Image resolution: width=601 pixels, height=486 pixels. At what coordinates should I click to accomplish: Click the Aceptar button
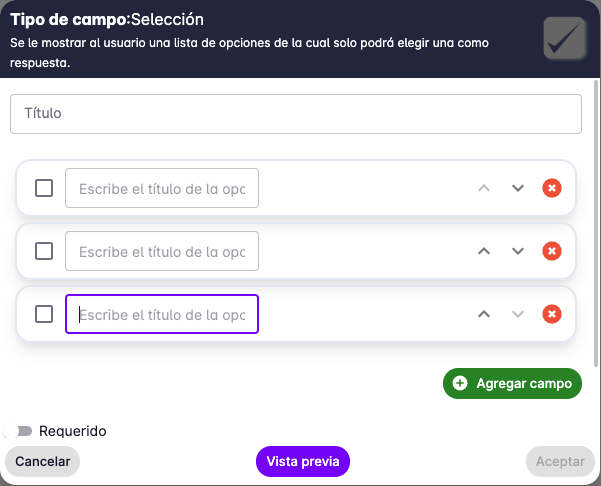point(560,461)
